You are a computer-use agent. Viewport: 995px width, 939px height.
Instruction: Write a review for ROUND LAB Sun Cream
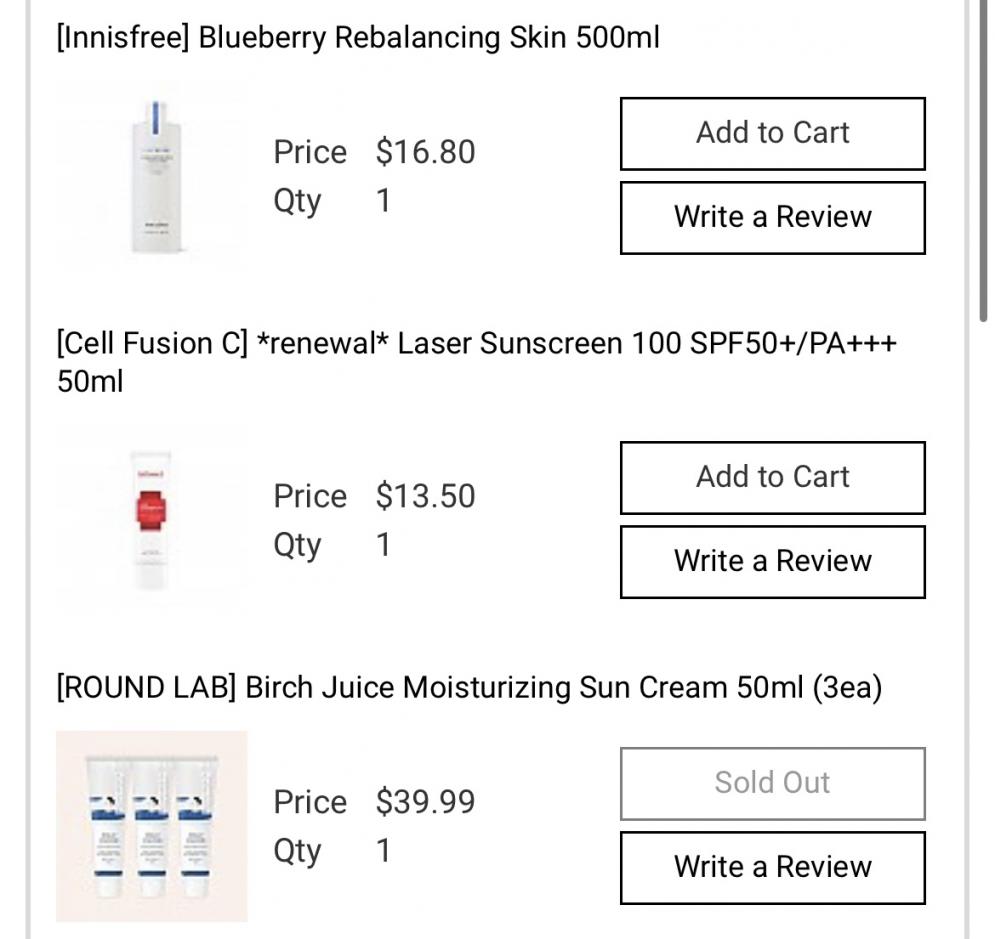point(772,867)
